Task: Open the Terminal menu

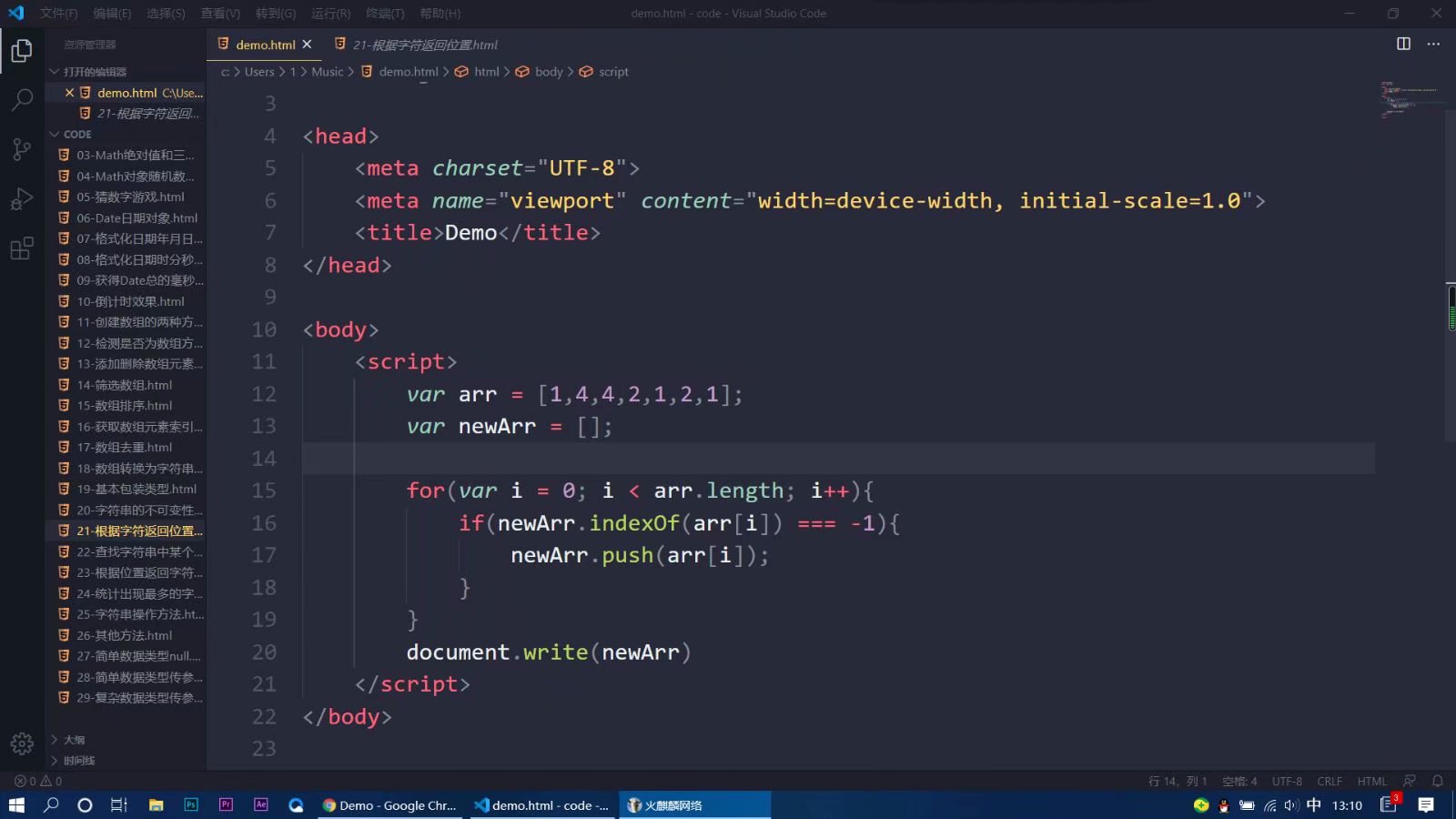Action: point(385,13)
